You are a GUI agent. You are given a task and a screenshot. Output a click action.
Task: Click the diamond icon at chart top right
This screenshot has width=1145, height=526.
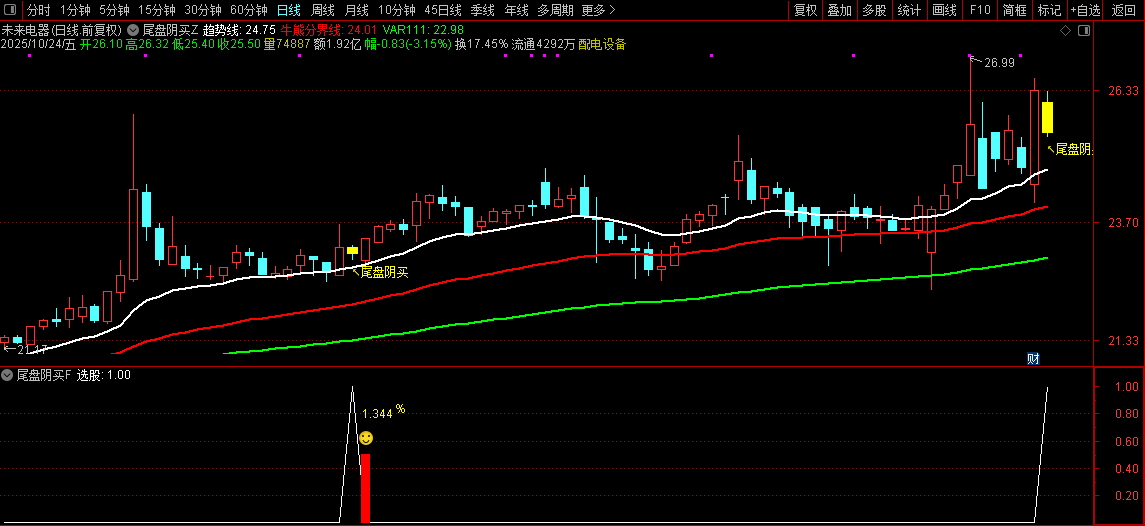(x=1065, y=31)
